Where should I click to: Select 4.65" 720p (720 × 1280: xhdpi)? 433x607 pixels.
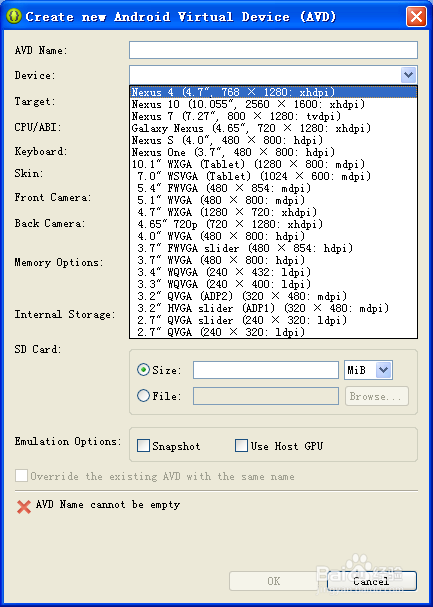pyautogui.click(x=273, y=224)
